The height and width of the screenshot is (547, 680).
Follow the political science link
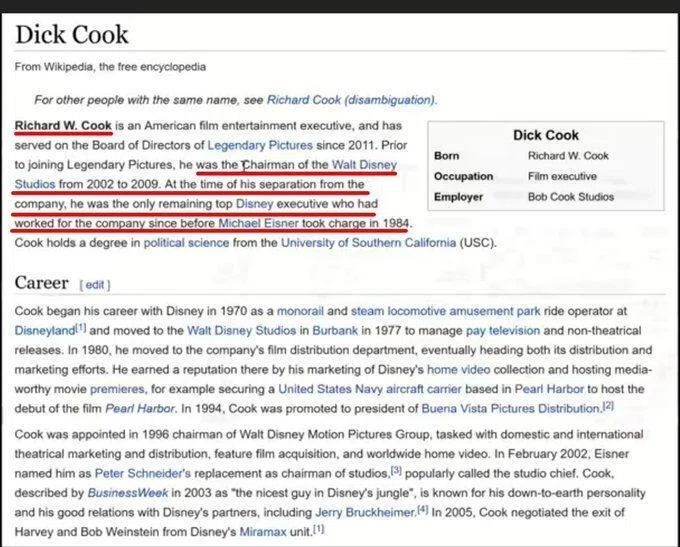(186, 242)
